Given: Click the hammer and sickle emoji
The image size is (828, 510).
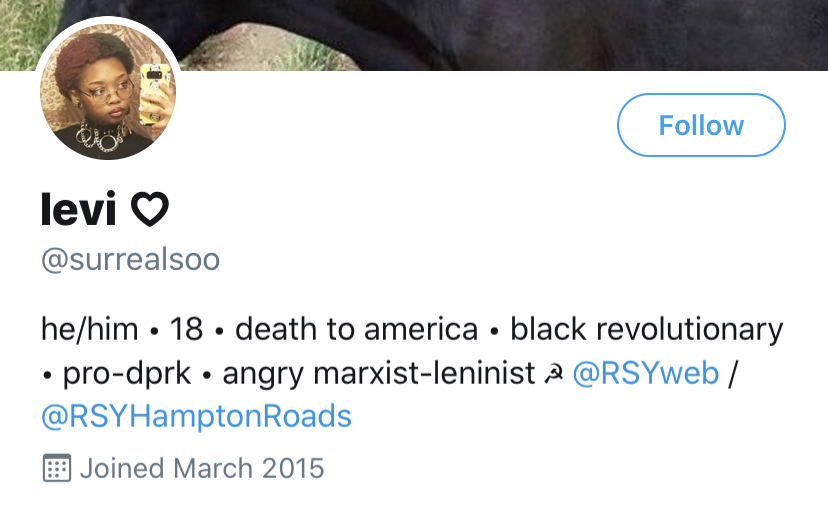Looking at the screenshot, I should [x=553, y=374].
